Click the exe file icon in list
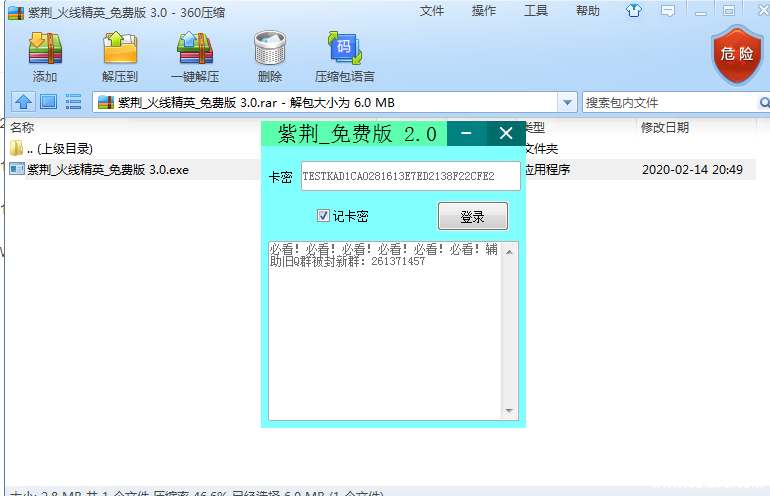Screen dimensions: 770x496 [x=17, y=169]
